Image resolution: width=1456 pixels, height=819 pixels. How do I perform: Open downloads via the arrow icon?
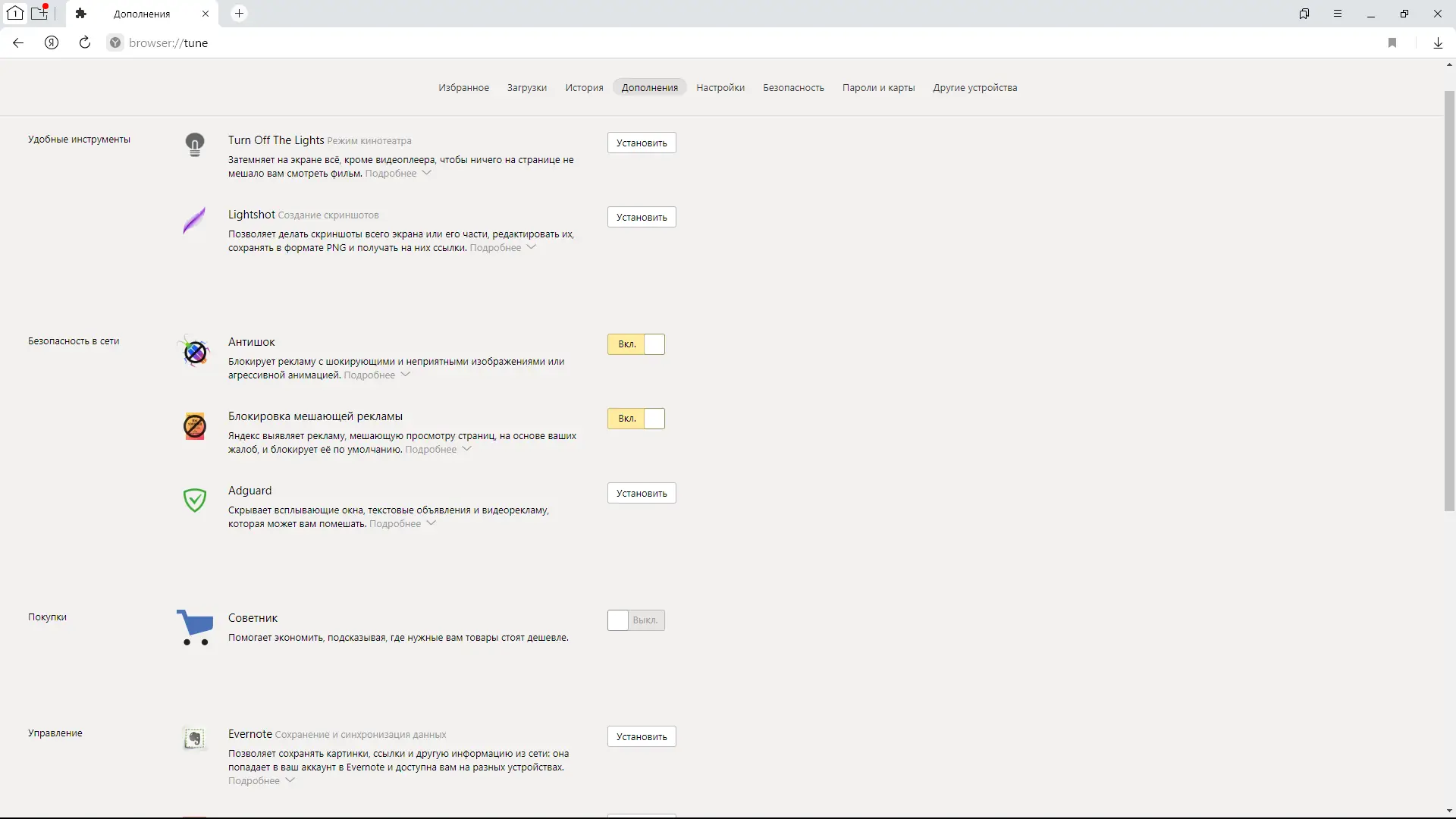point(1438,43)
